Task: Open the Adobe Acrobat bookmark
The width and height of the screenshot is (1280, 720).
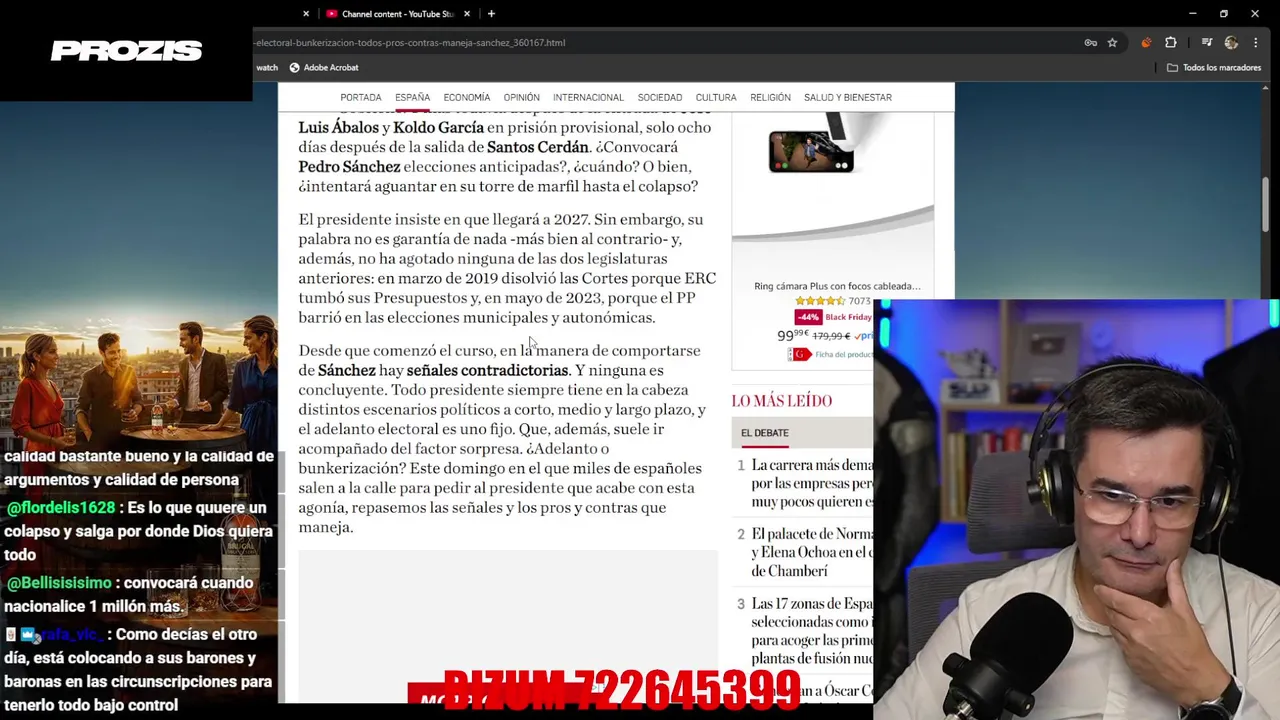Action: (x=323, y=68)
